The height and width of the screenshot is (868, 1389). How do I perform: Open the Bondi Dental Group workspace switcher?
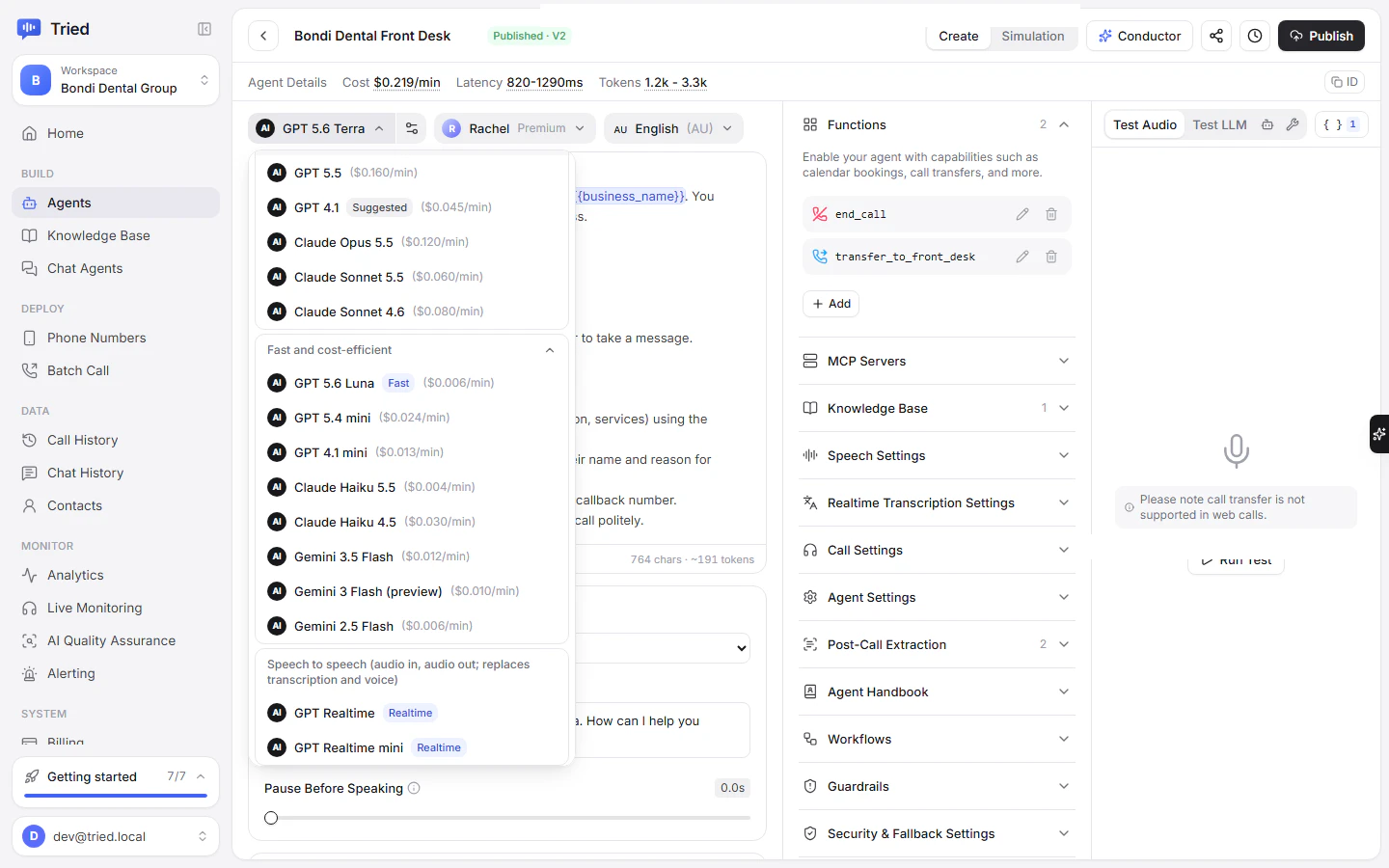[x=116, y=80]
